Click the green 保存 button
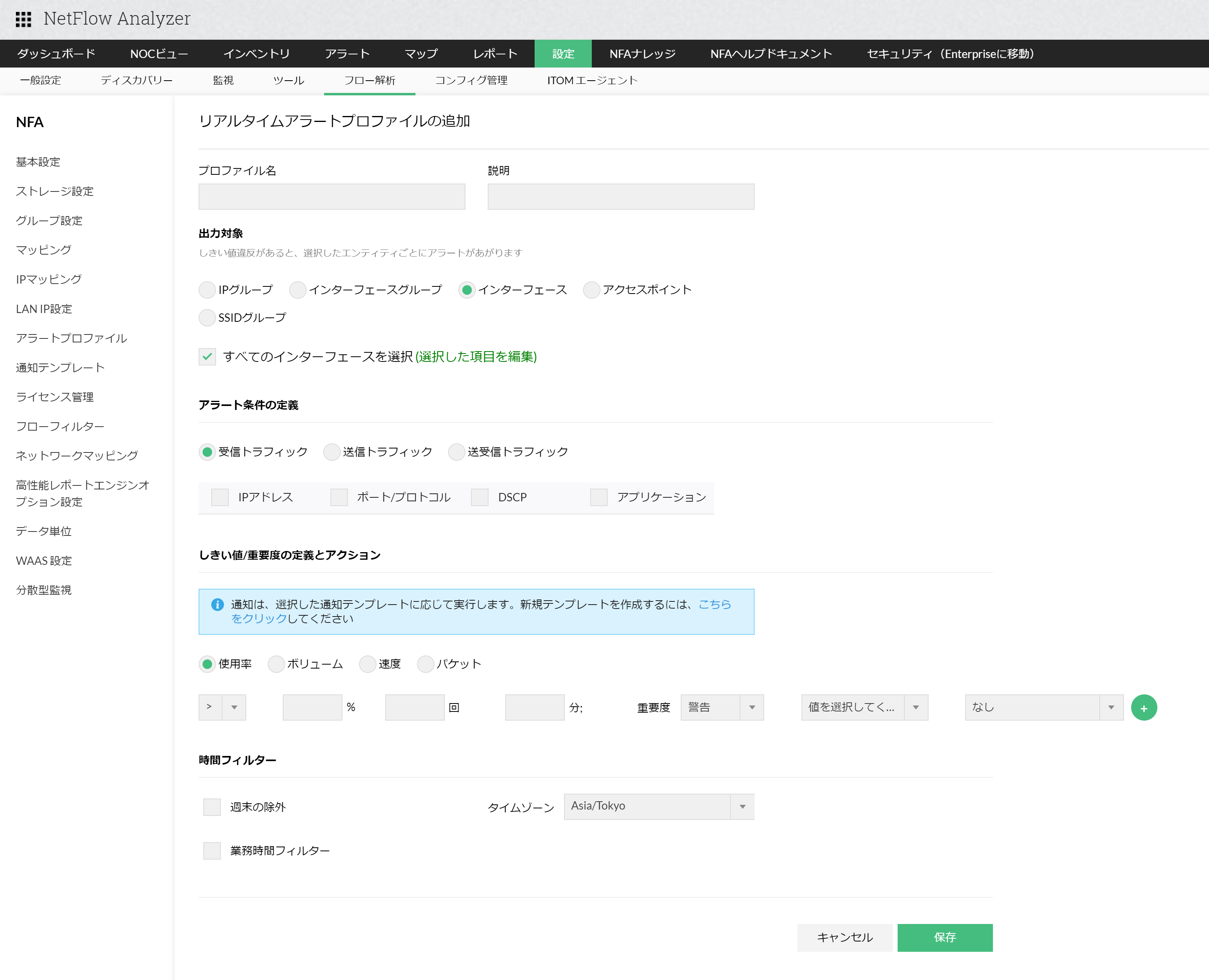The height and width of the screenshot is (980, 1209). 944,937
